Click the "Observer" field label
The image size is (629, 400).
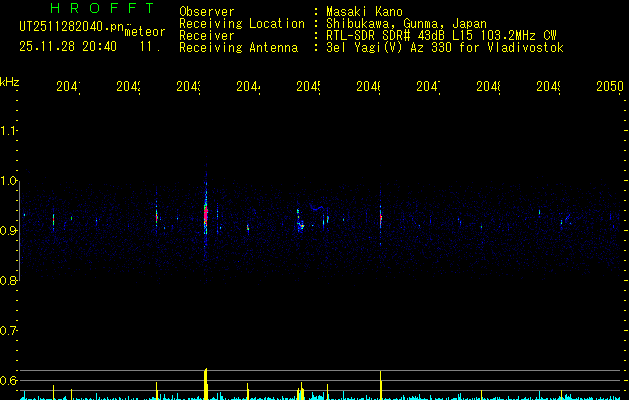(x=207, y=12)
